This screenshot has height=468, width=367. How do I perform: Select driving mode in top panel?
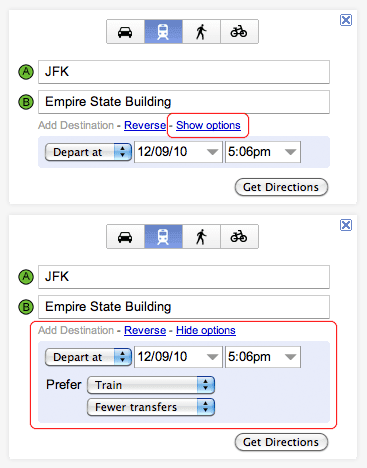point(125,32)
